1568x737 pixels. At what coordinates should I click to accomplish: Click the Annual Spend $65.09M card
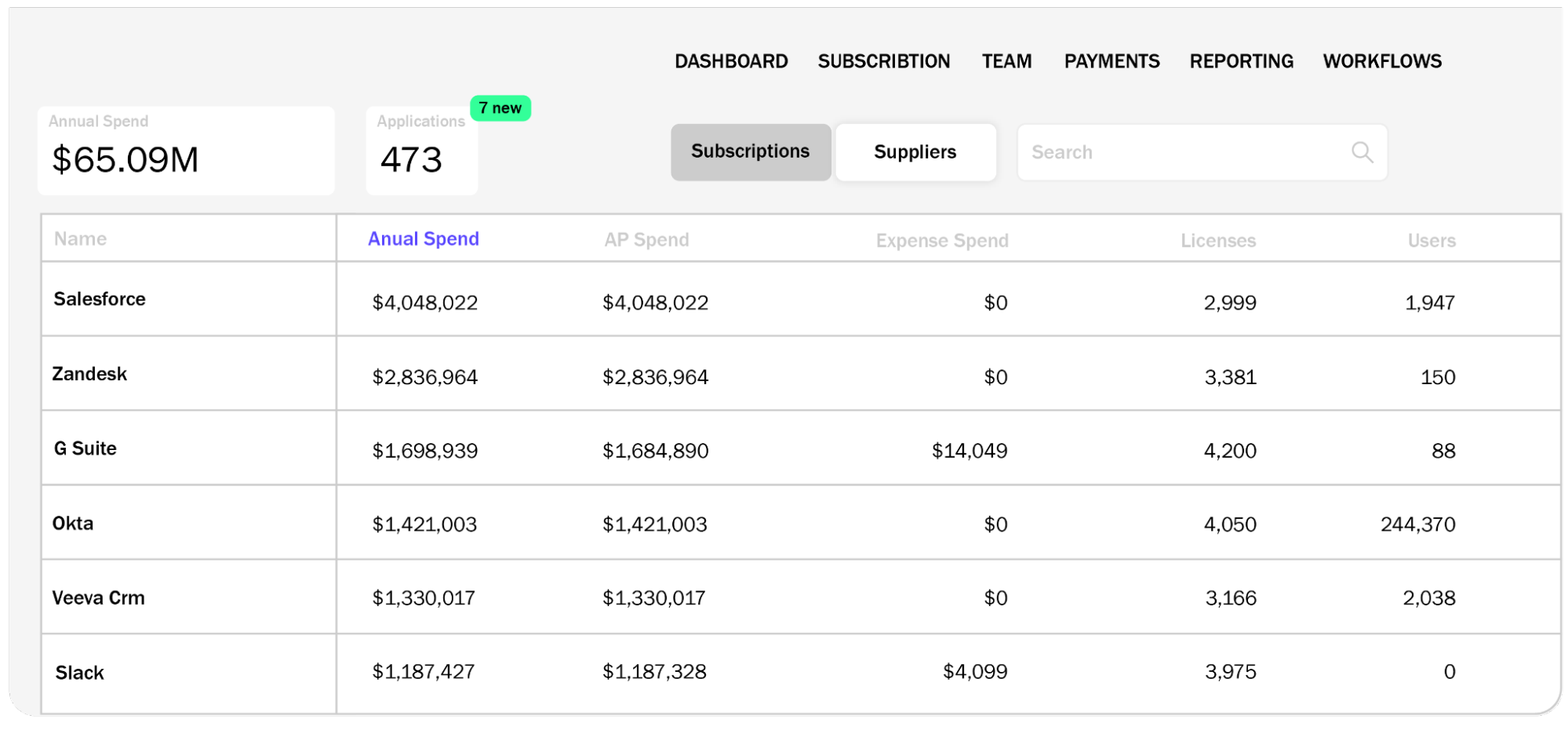tap(186, 150)
